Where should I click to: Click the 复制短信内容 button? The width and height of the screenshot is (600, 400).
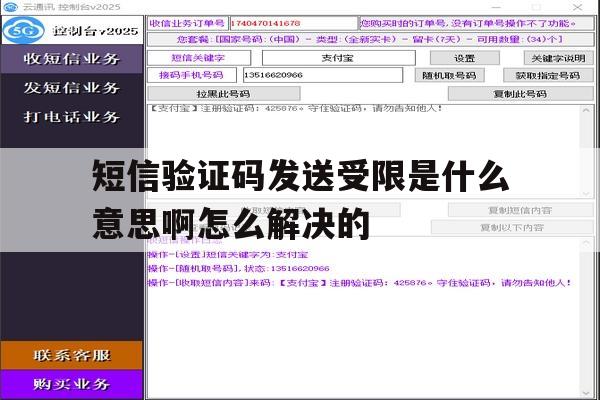point(520,210)
